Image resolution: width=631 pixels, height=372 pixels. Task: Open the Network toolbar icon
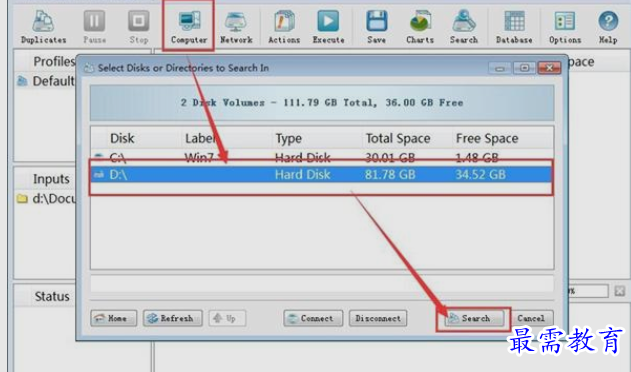point(236,27)
